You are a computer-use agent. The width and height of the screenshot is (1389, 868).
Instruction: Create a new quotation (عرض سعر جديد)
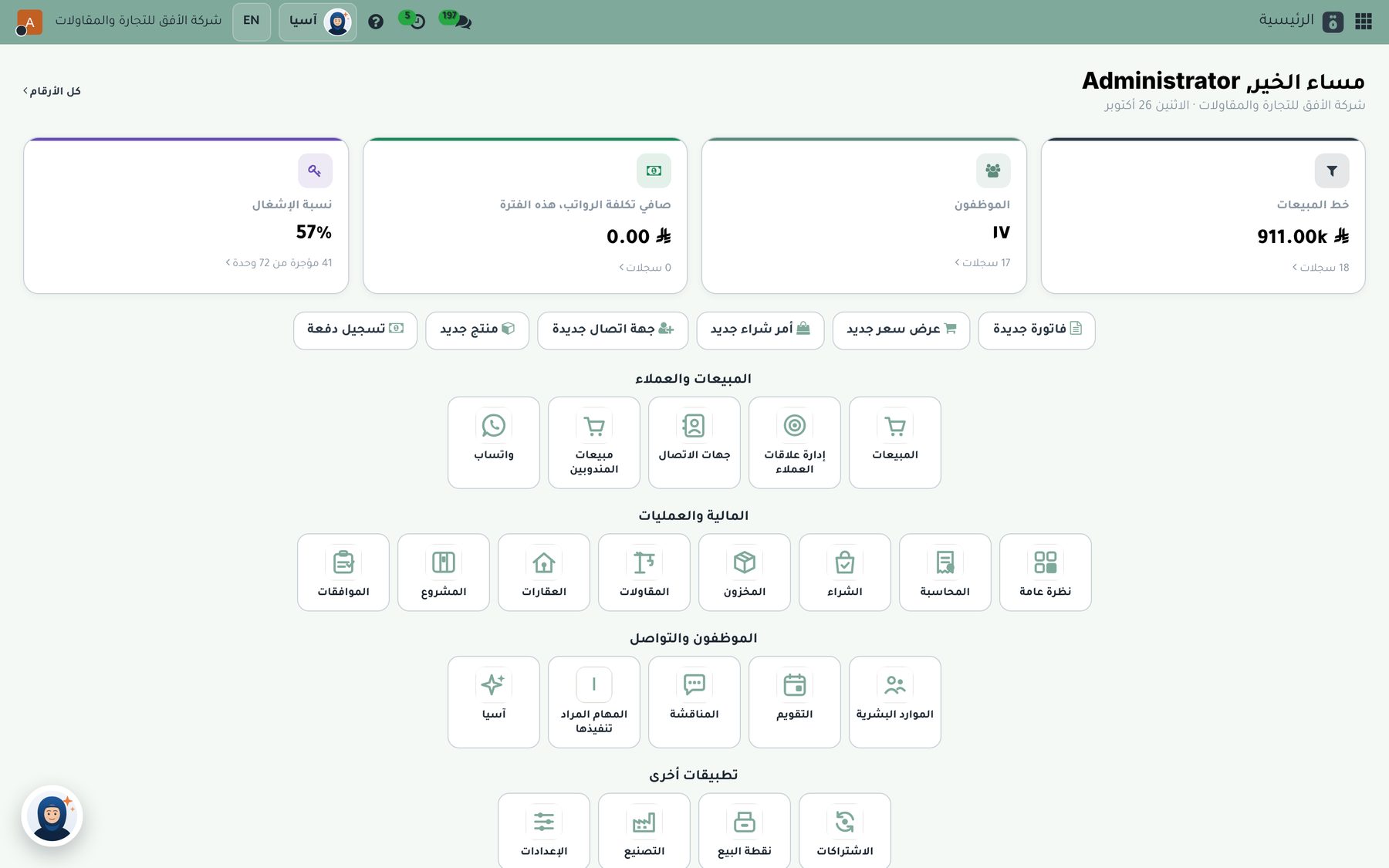coord(901,330)
